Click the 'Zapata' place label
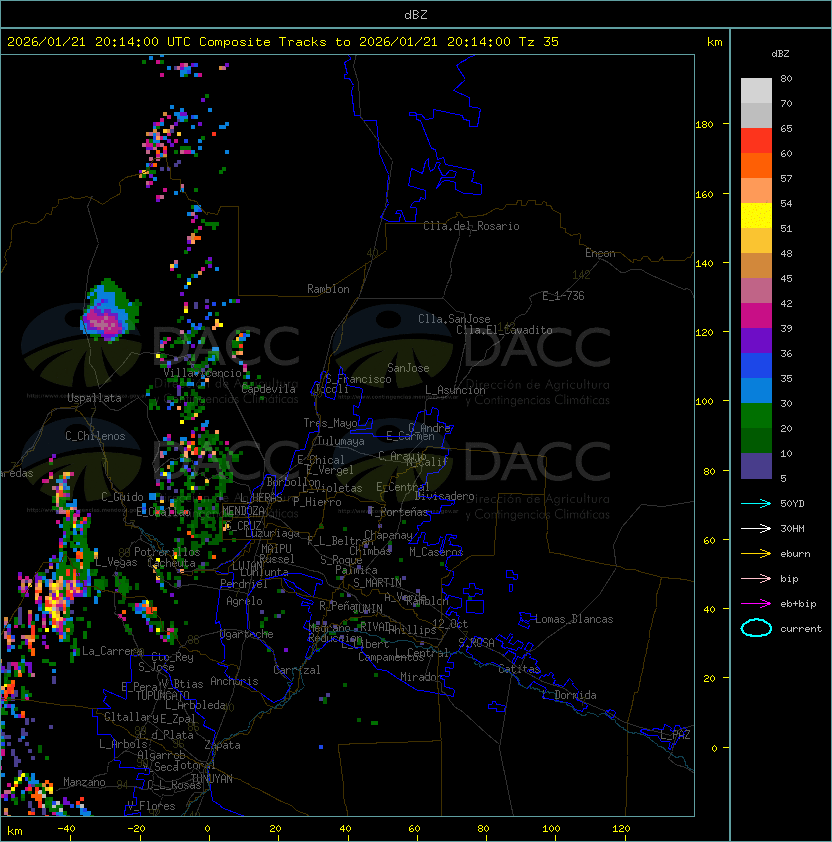 coord(222,745)
